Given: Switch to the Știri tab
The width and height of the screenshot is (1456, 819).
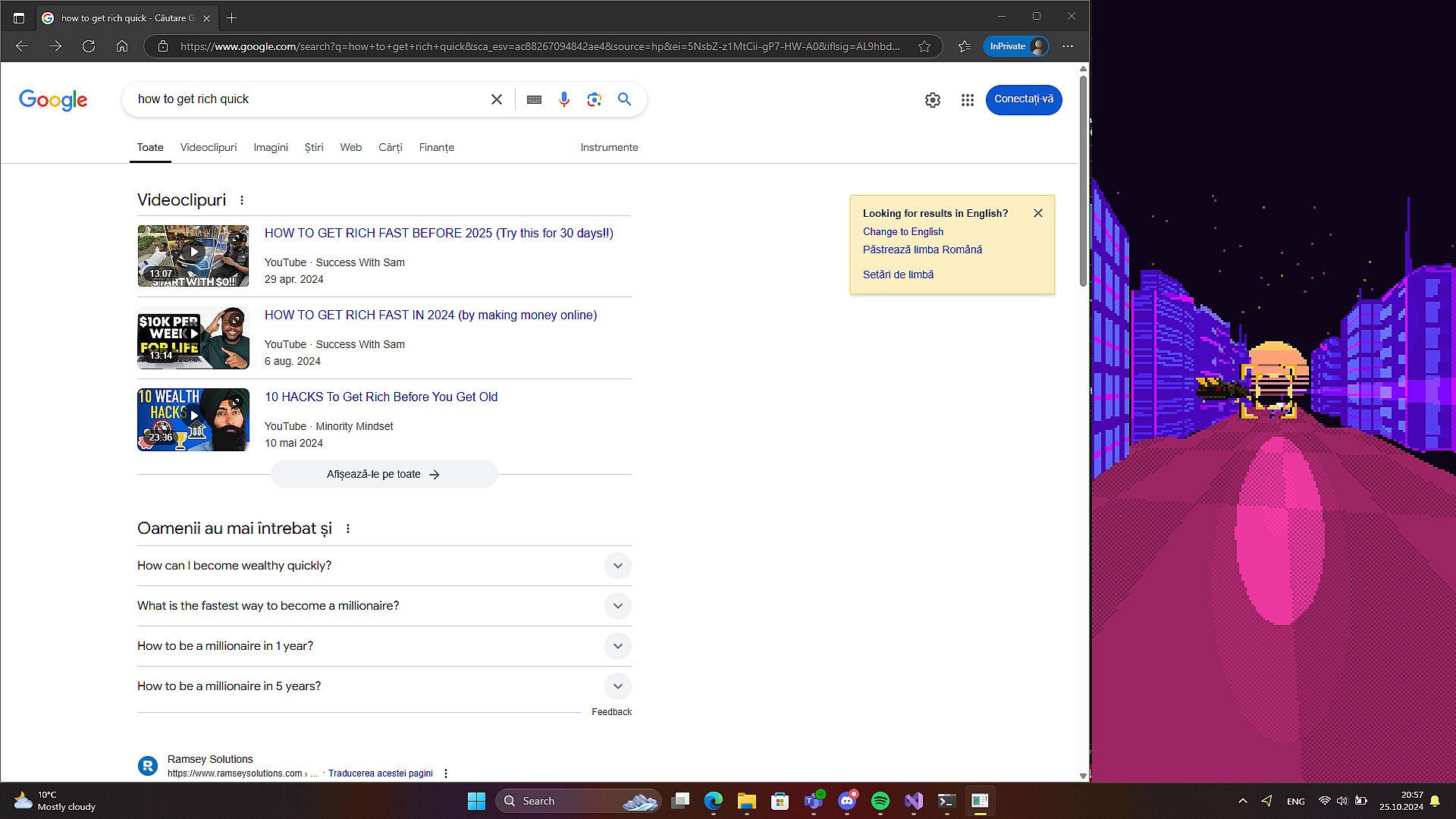Looking at the screenshot, I should click(x=314, y=147).
